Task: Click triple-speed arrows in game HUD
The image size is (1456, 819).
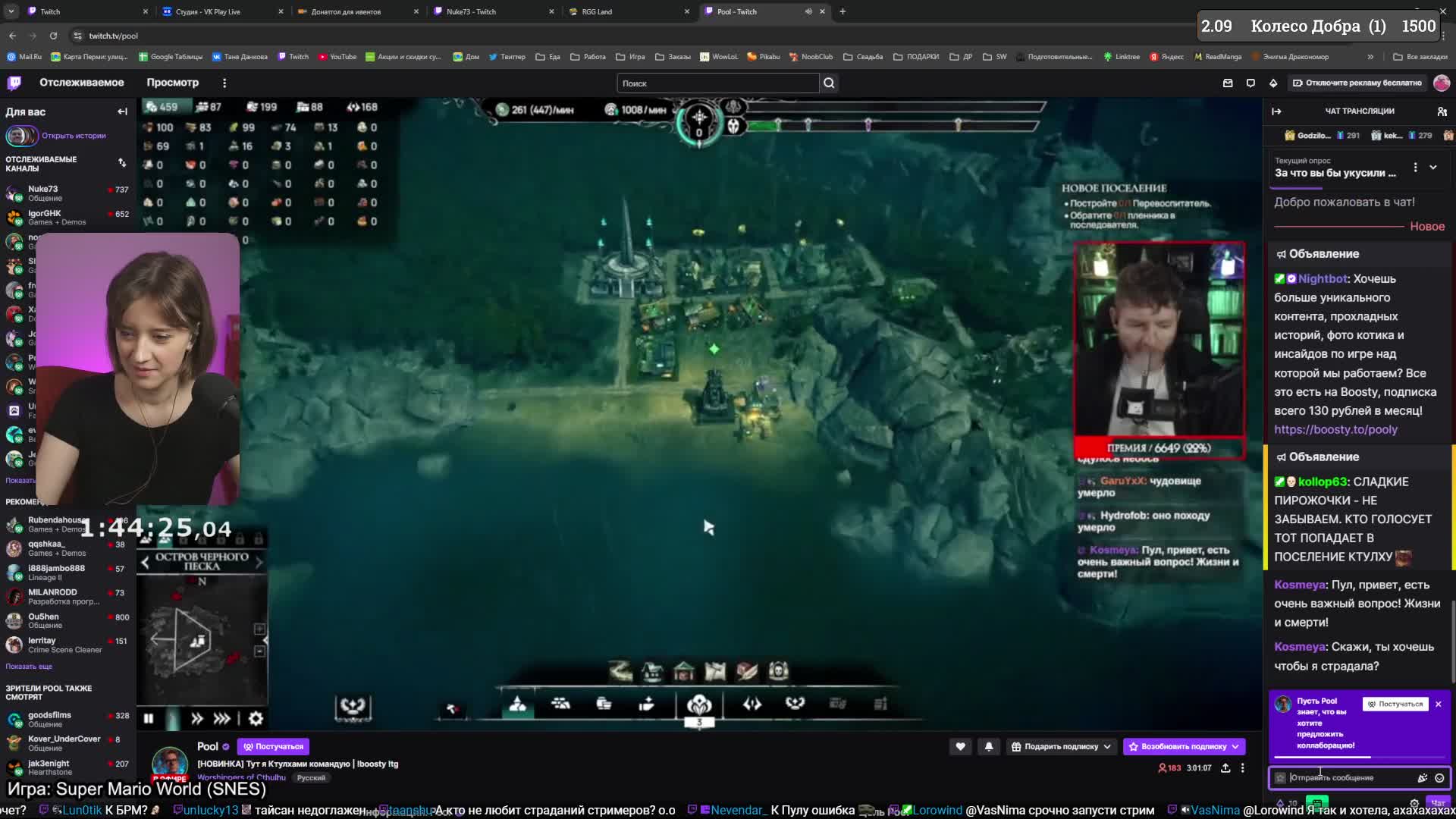Action: click(222, 718)
